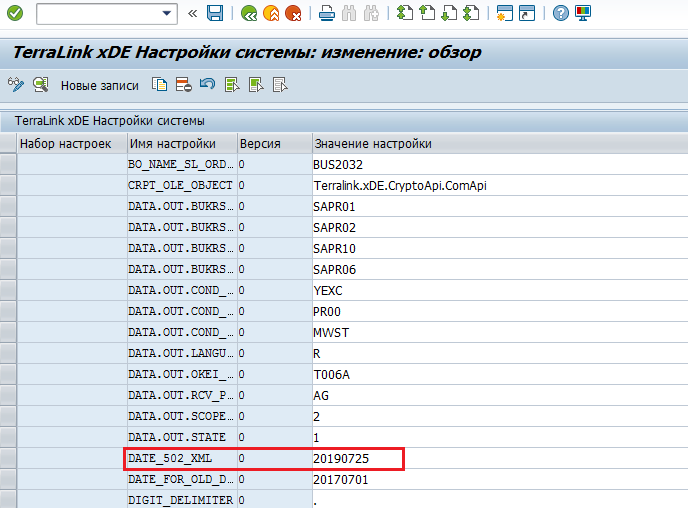Click the green Back arrow icon

tap(249, 13)
